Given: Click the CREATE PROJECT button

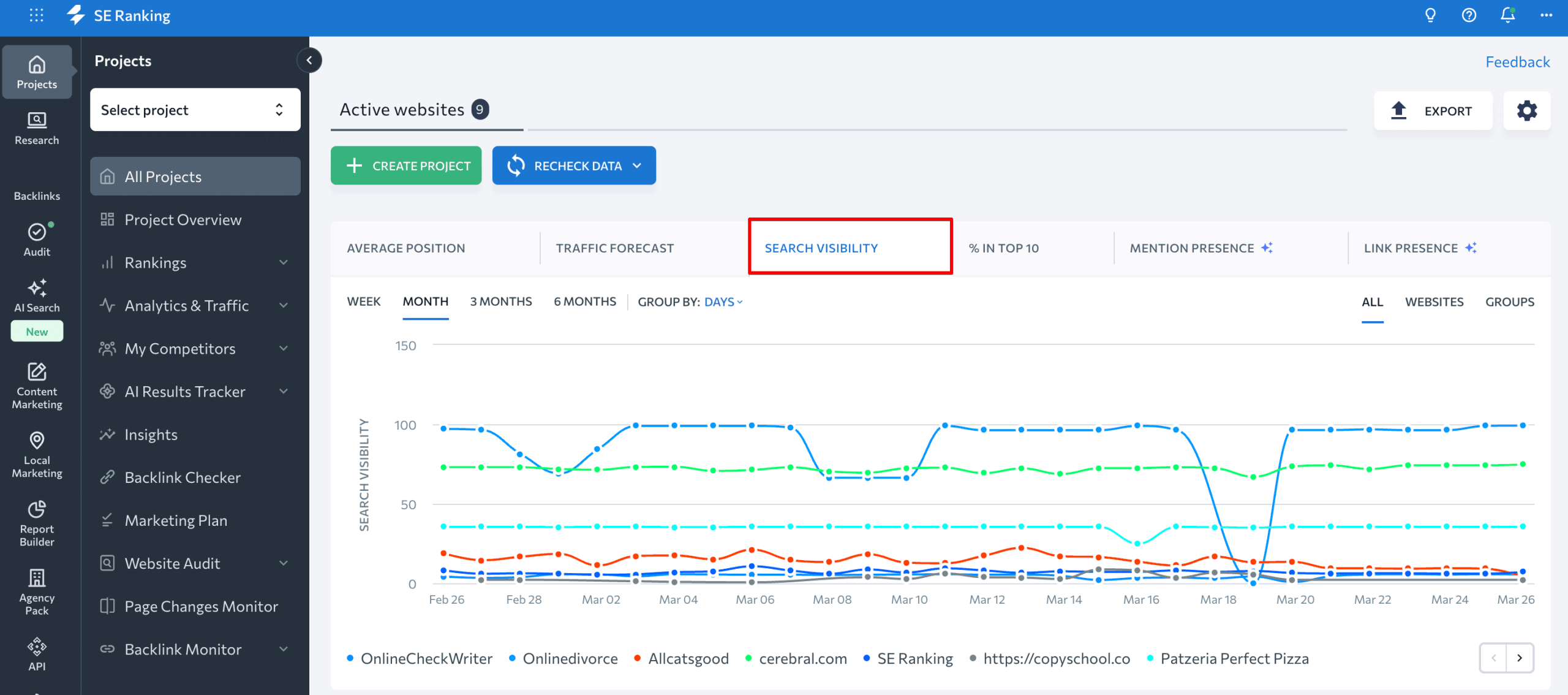Looking at the screenshot, I should click(x=405, y=165).
